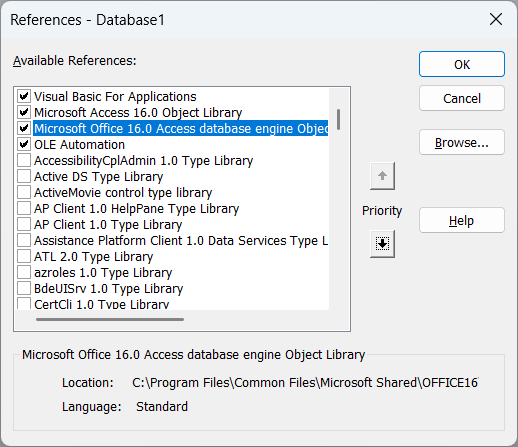Check AP Client 1.0 HelpPane Type Library
Screen dimensions: 518x447
click(24, 208)
